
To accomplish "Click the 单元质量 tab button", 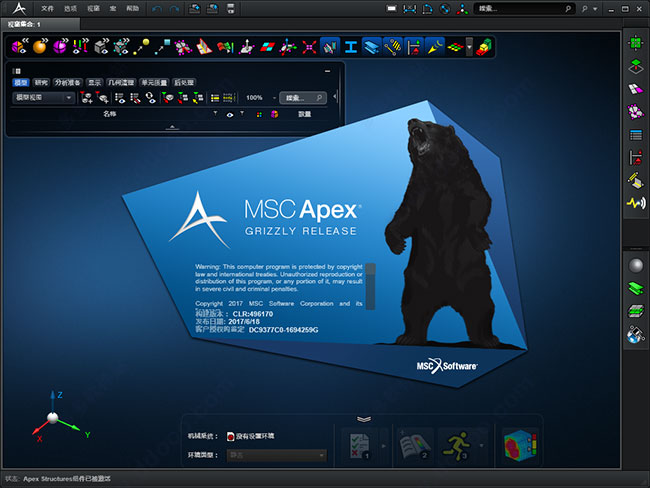I will coord(154,83).
